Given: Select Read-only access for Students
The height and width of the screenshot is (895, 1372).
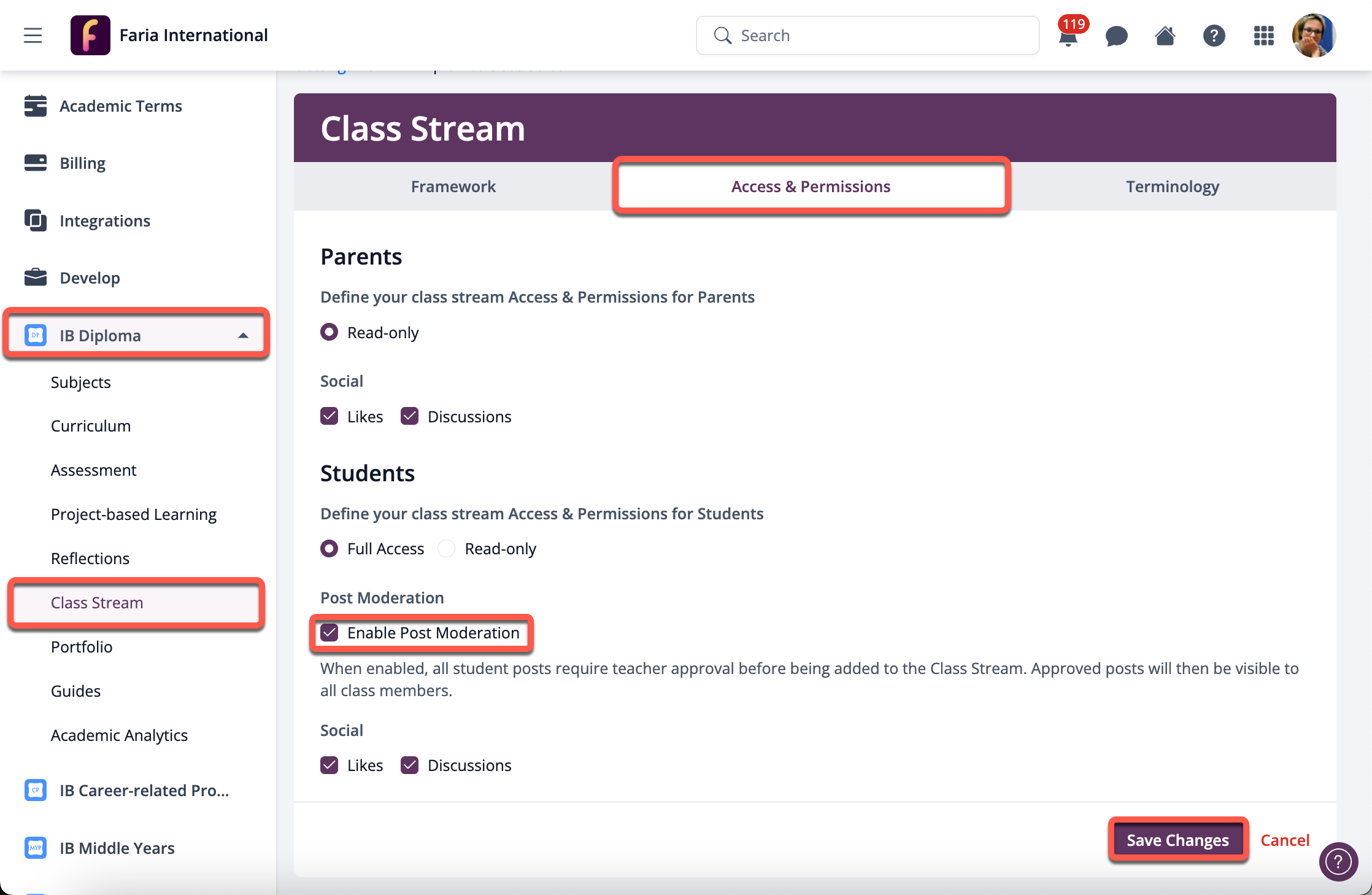Looking at the screenshot, I should (446, 548).
